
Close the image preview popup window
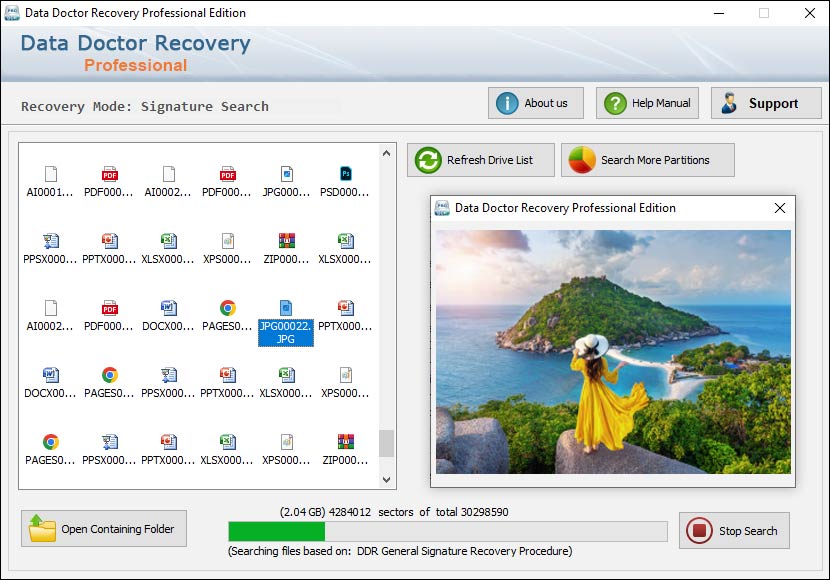[x=780, y=208]
